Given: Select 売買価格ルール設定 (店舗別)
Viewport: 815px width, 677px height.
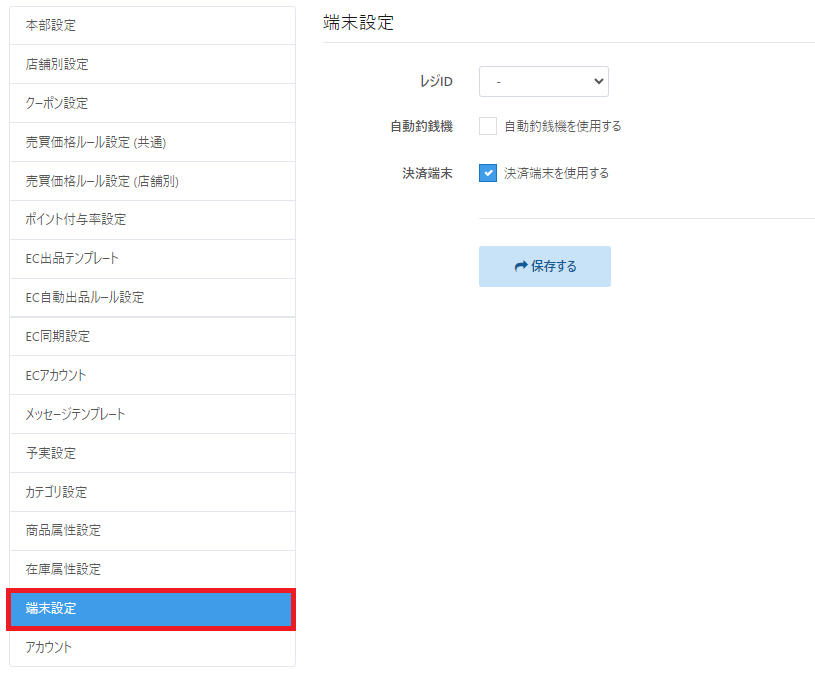Looking at the screenshot, I should tap(152, 181).
